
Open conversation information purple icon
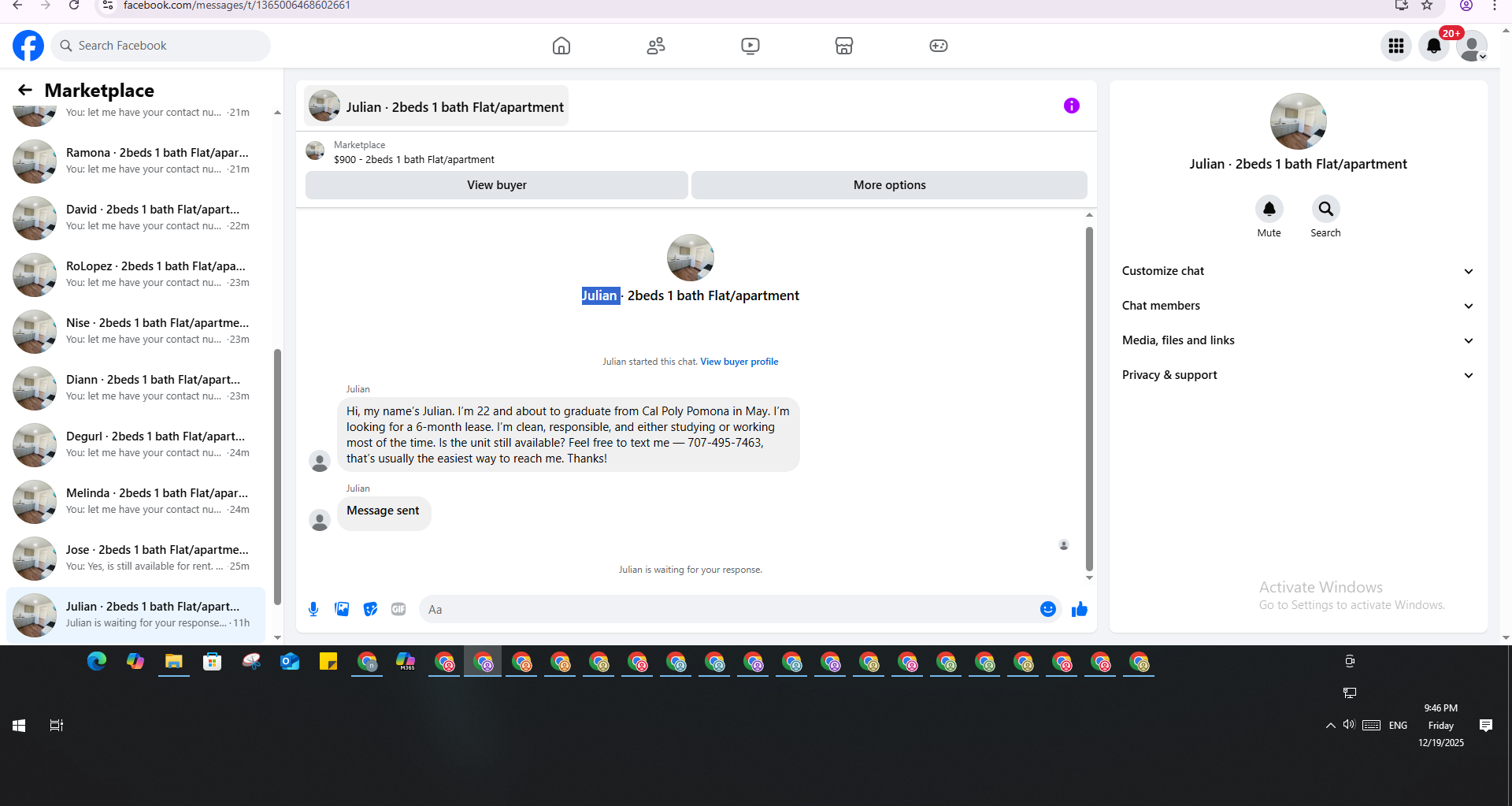click(1071, 106)
